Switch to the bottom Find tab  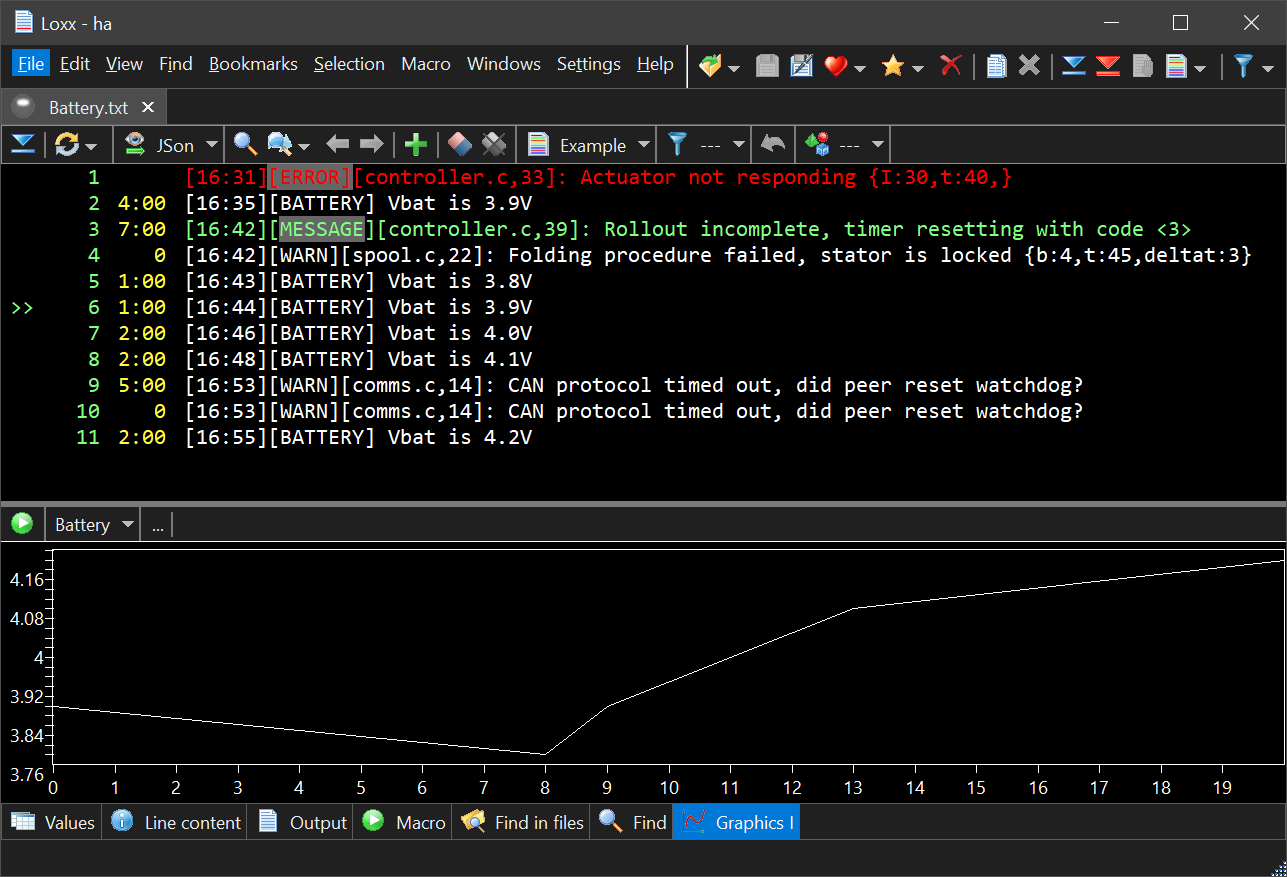631,822
